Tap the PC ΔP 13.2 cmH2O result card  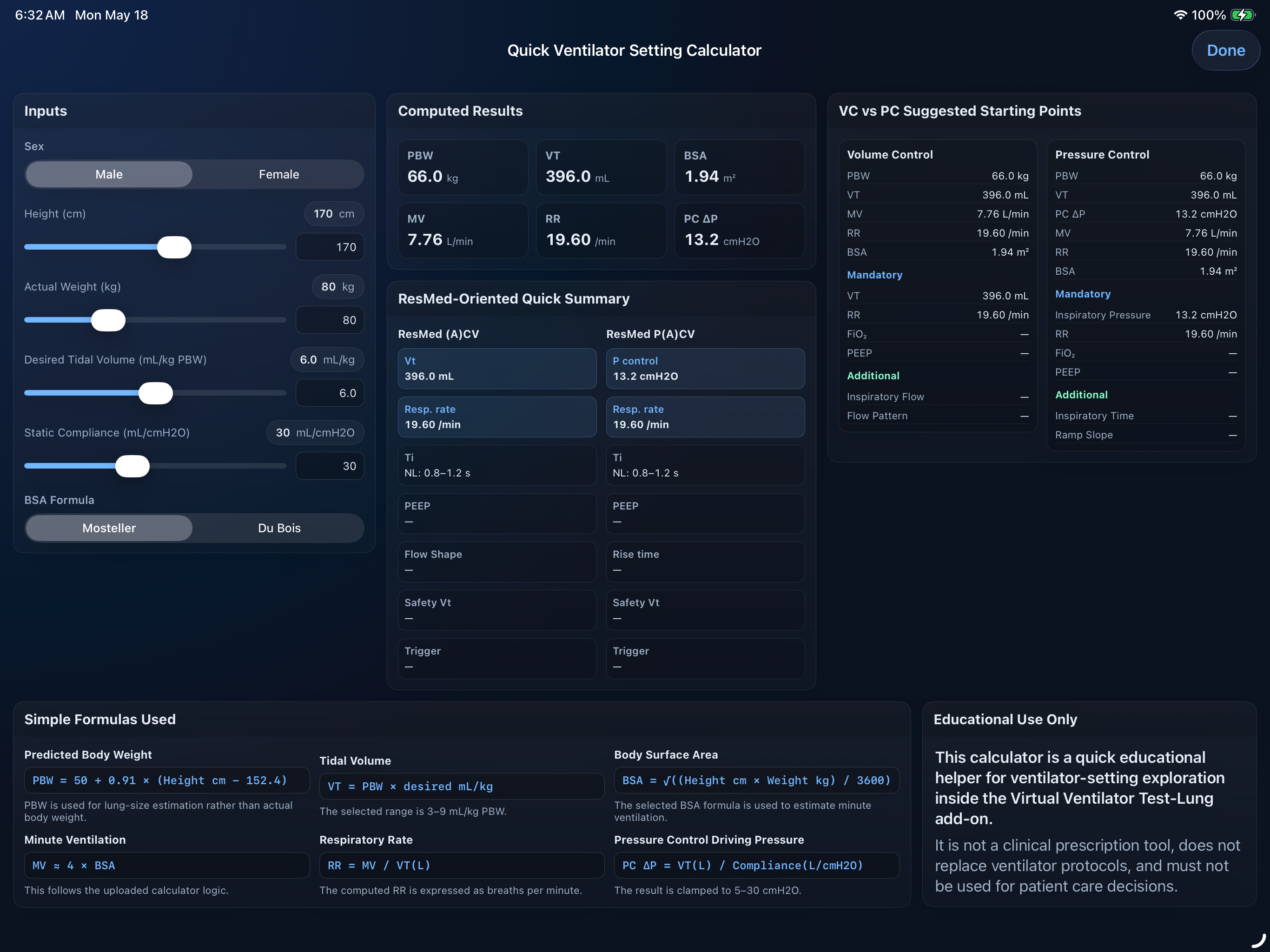coord(740,230)
